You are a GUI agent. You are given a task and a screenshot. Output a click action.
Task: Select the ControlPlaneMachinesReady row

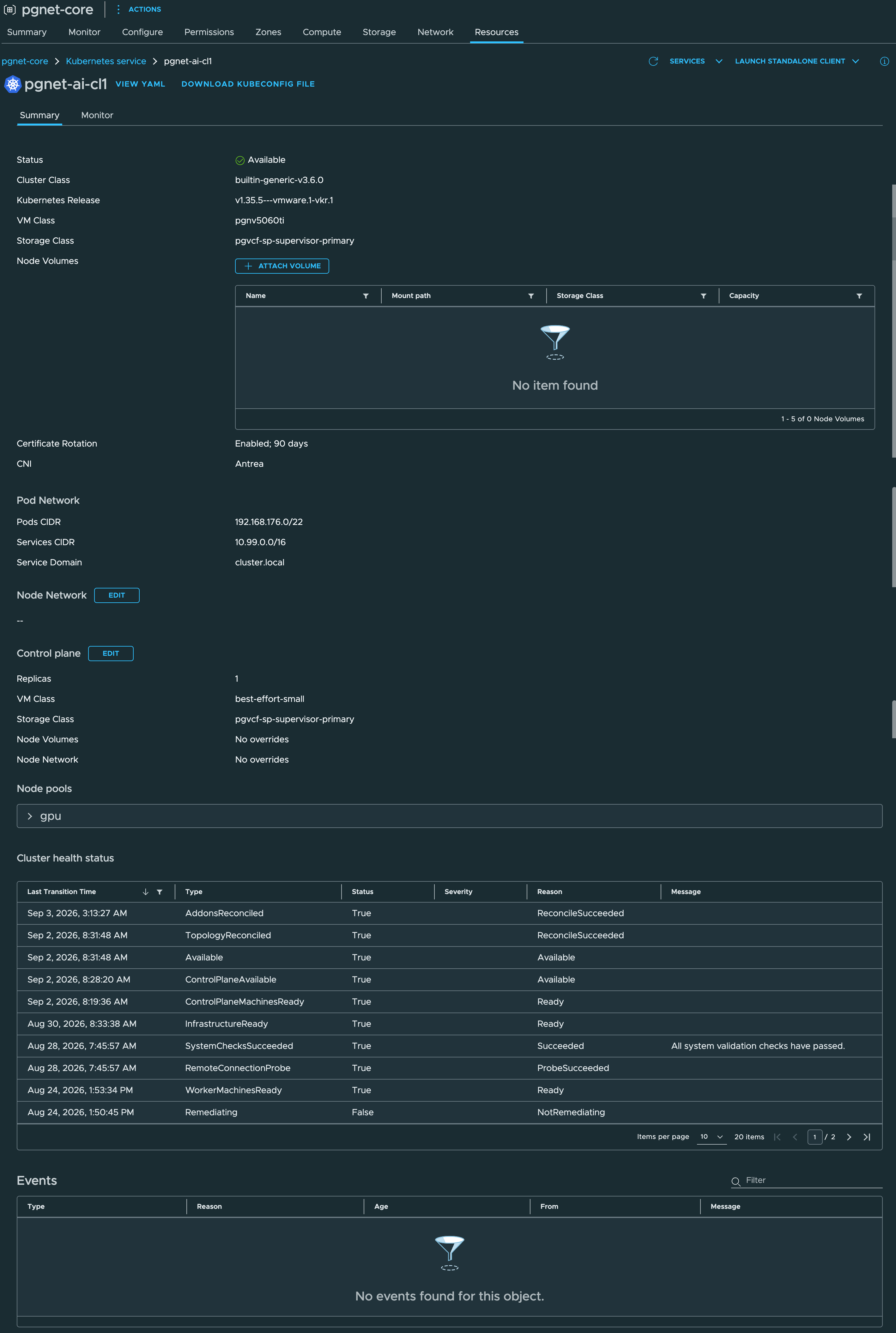point(449,1002)
